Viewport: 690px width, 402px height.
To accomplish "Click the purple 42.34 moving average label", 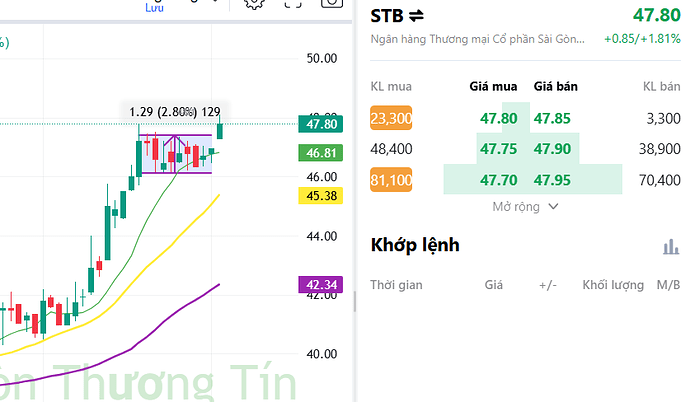I will 320,285.
